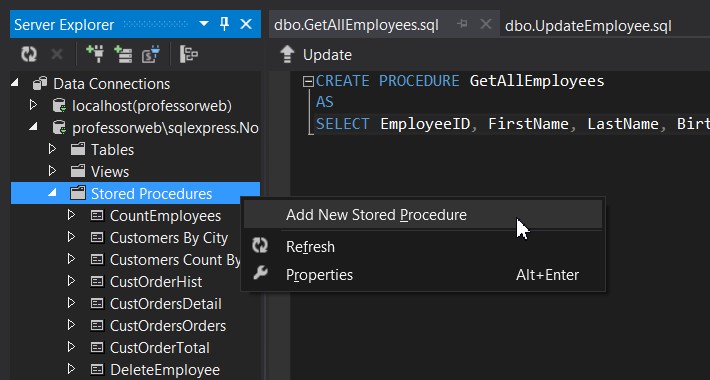
Task: Click the Stored Procedures folder icon
Action: [78, 193]
